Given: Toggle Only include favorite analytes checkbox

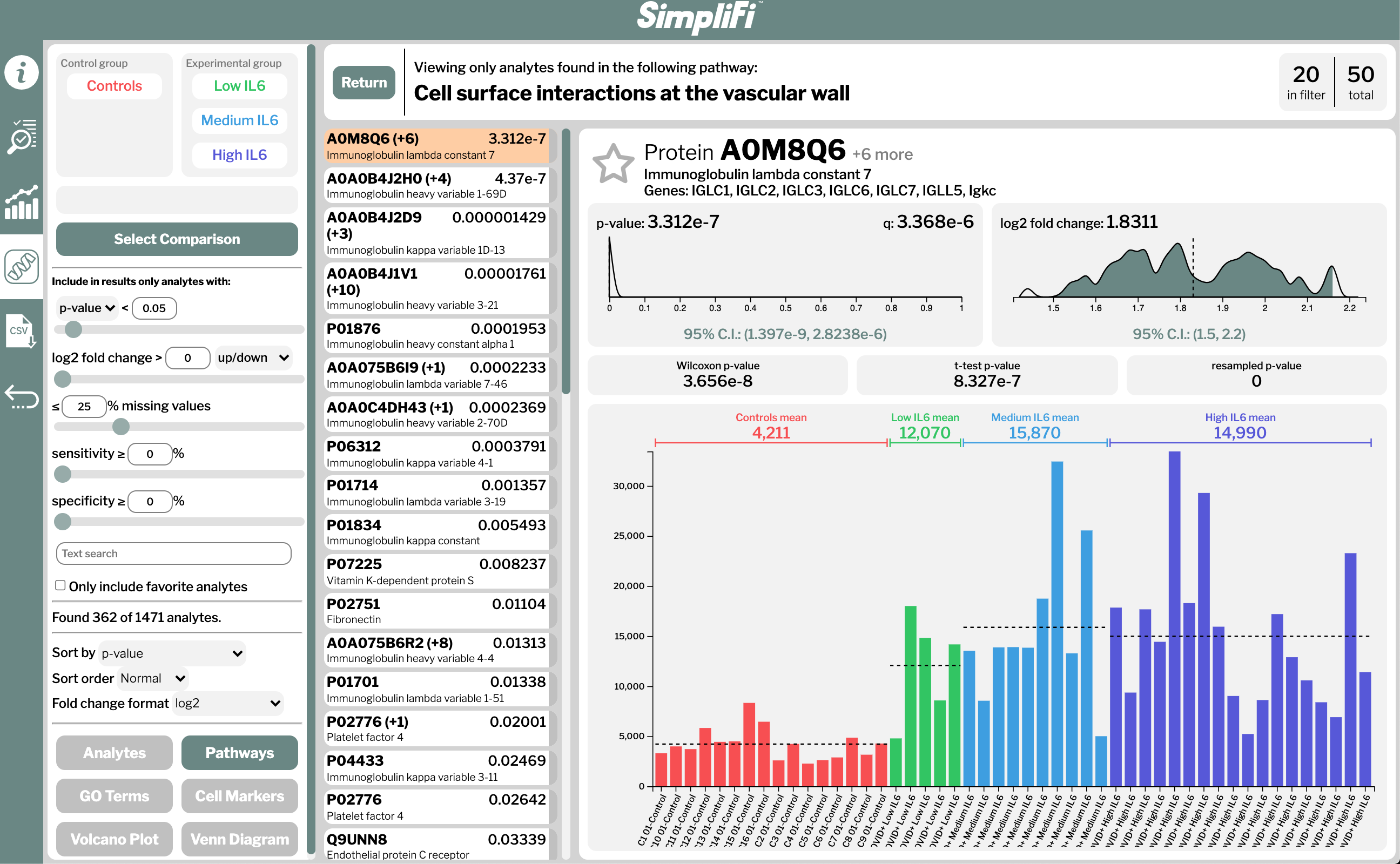Looking at the screenshot, I should coord(60,585).
